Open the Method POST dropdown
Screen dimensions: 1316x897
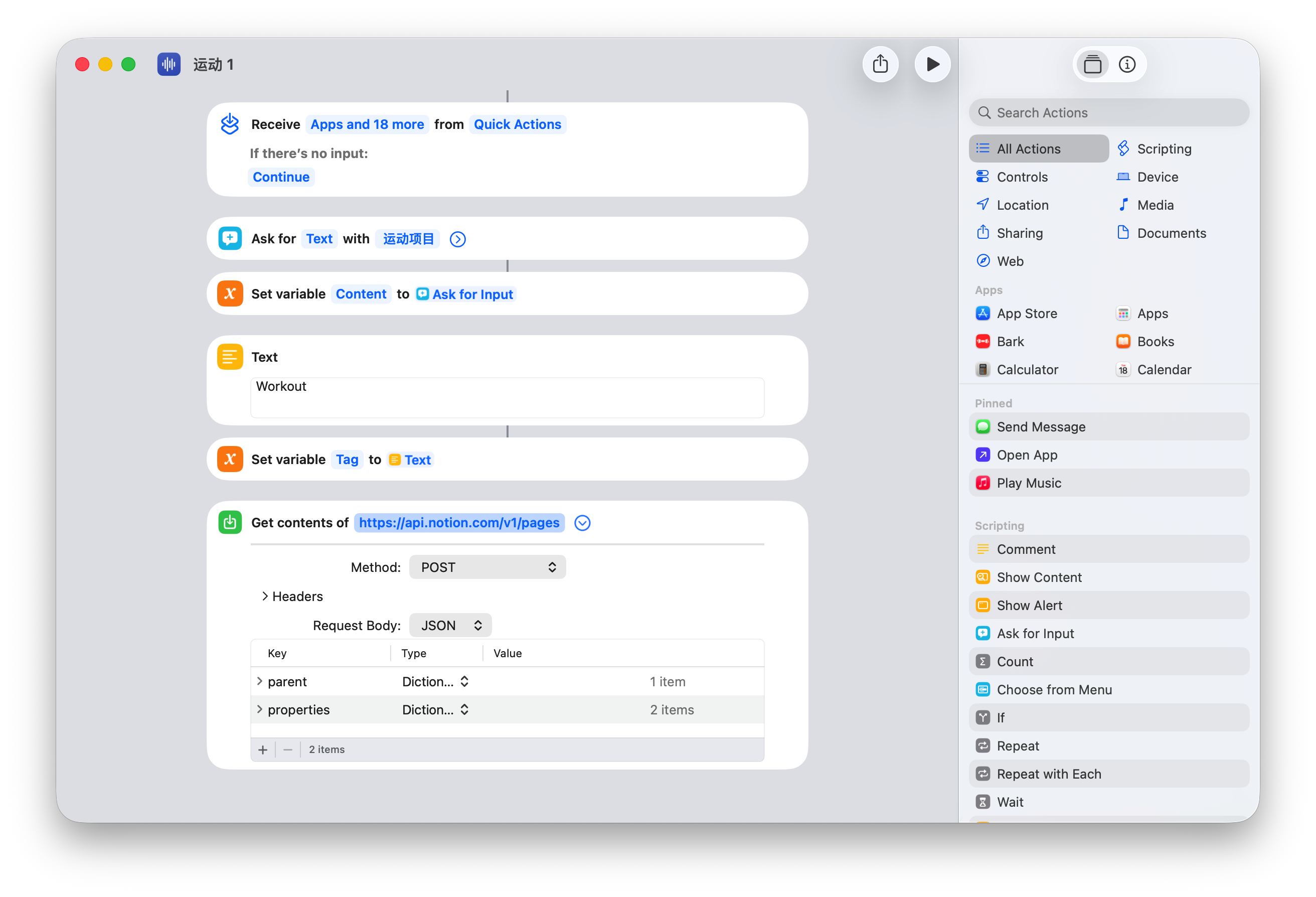487,567
